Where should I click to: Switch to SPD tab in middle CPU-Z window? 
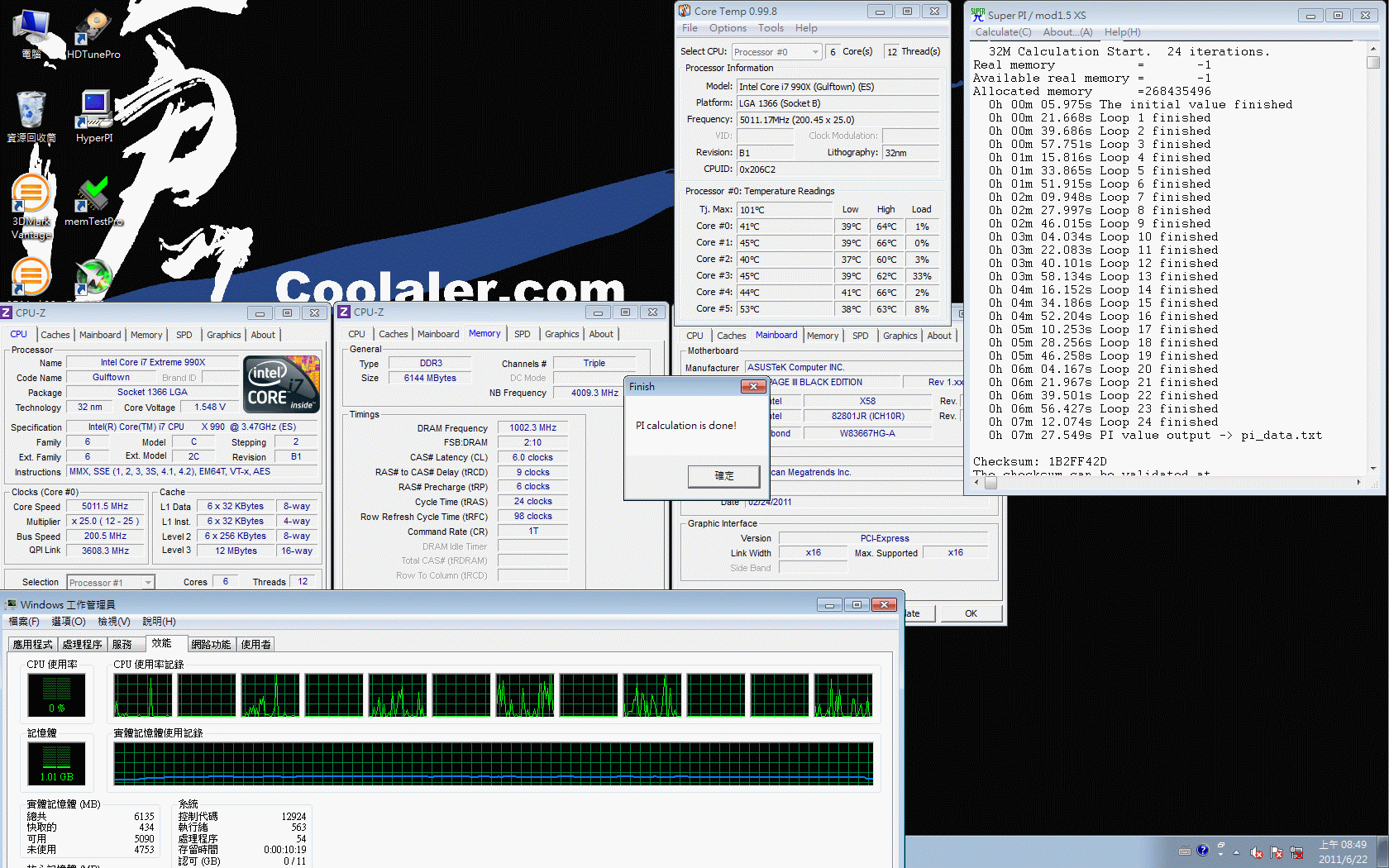tap(523, 334)
